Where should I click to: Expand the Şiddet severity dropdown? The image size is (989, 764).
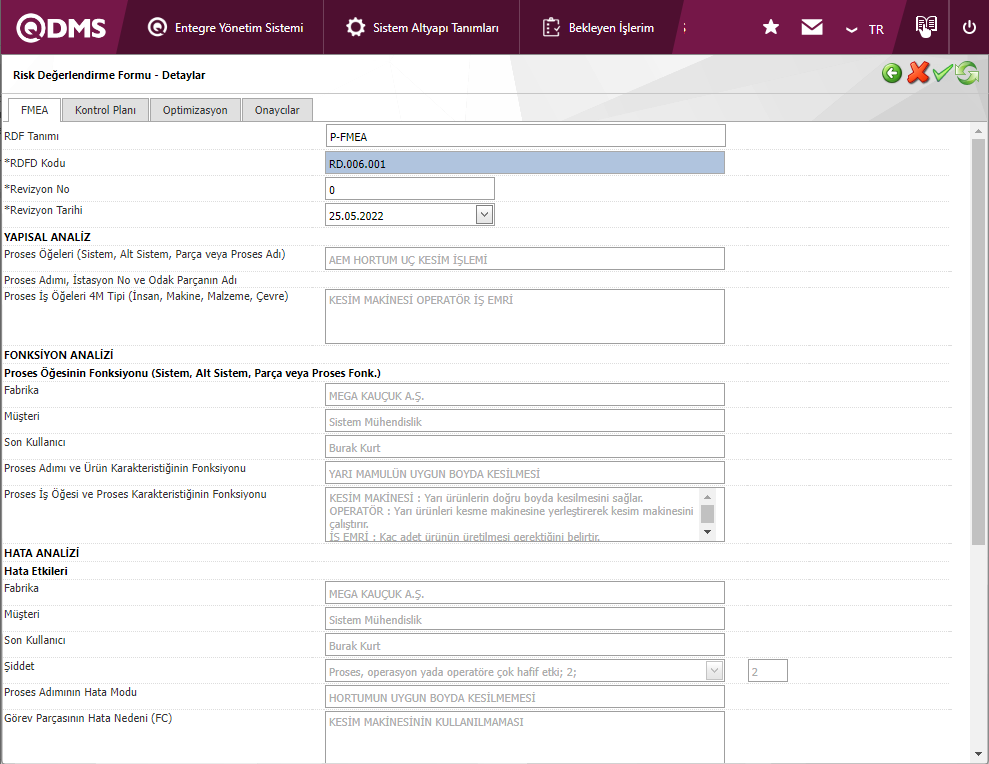[x=714, y=671]
